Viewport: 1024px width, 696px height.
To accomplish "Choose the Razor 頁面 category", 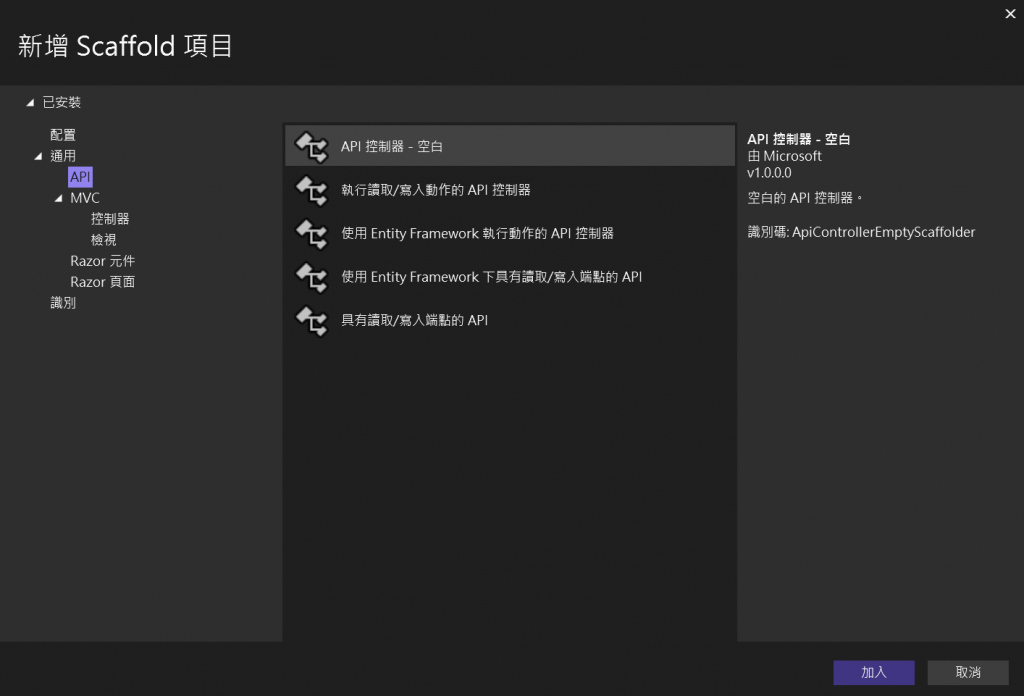I will (x=103, y=282).
